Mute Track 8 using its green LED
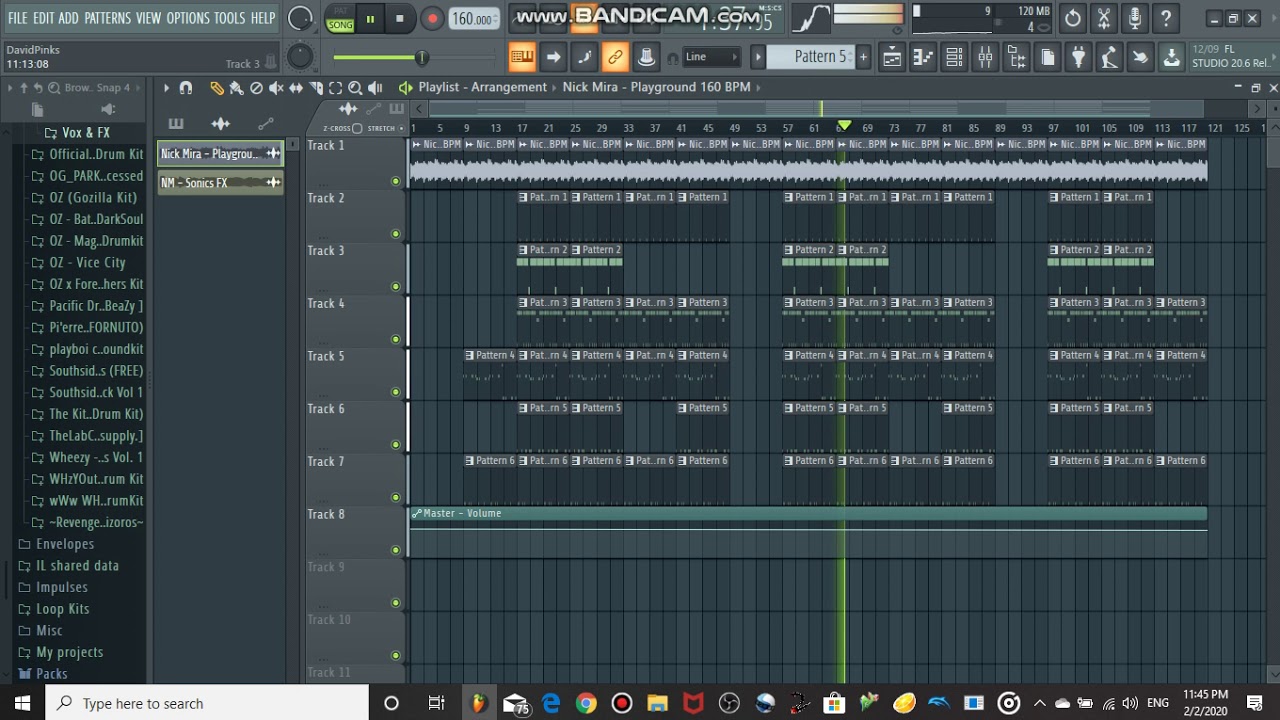The image size is (1280, 720). [x=396, y=550]
